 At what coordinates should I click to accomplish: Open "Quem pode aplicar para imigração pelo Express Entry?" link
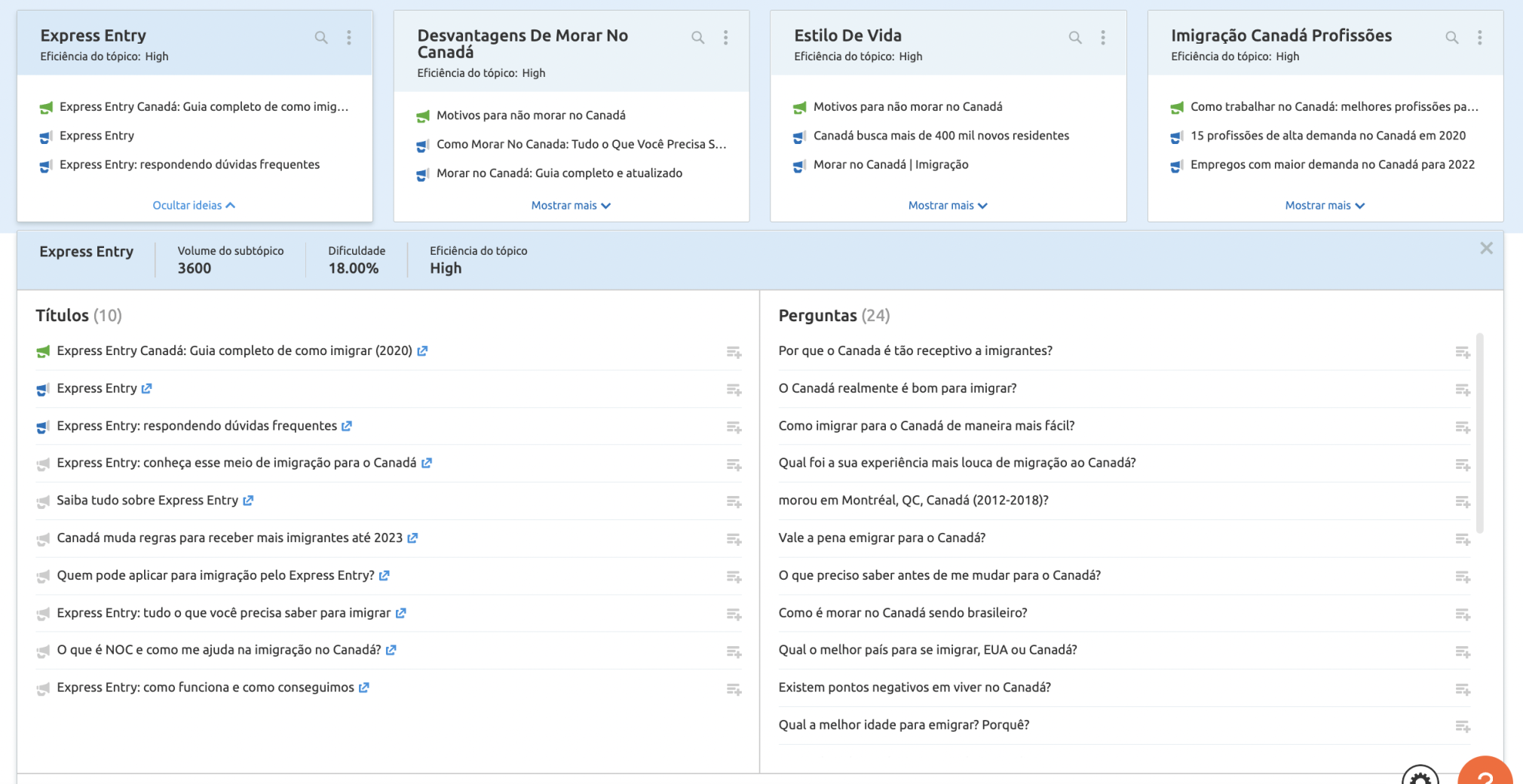coord(385,575)
